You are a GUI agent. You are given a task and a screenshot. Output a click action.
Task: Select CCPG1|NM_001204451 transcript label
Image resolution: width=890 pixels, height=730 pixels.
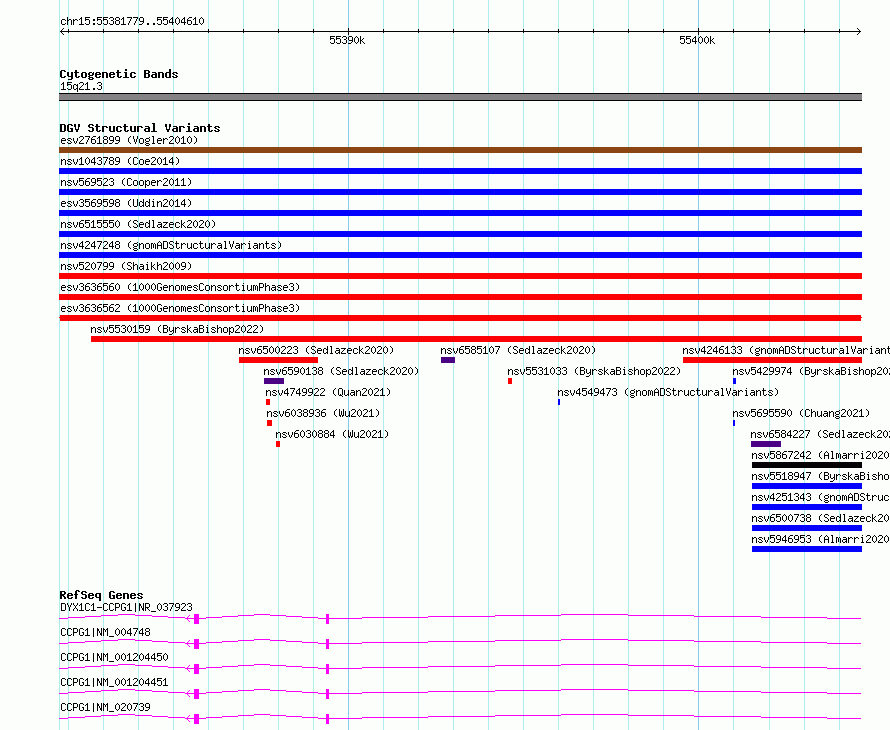click(x=114, y=682)
